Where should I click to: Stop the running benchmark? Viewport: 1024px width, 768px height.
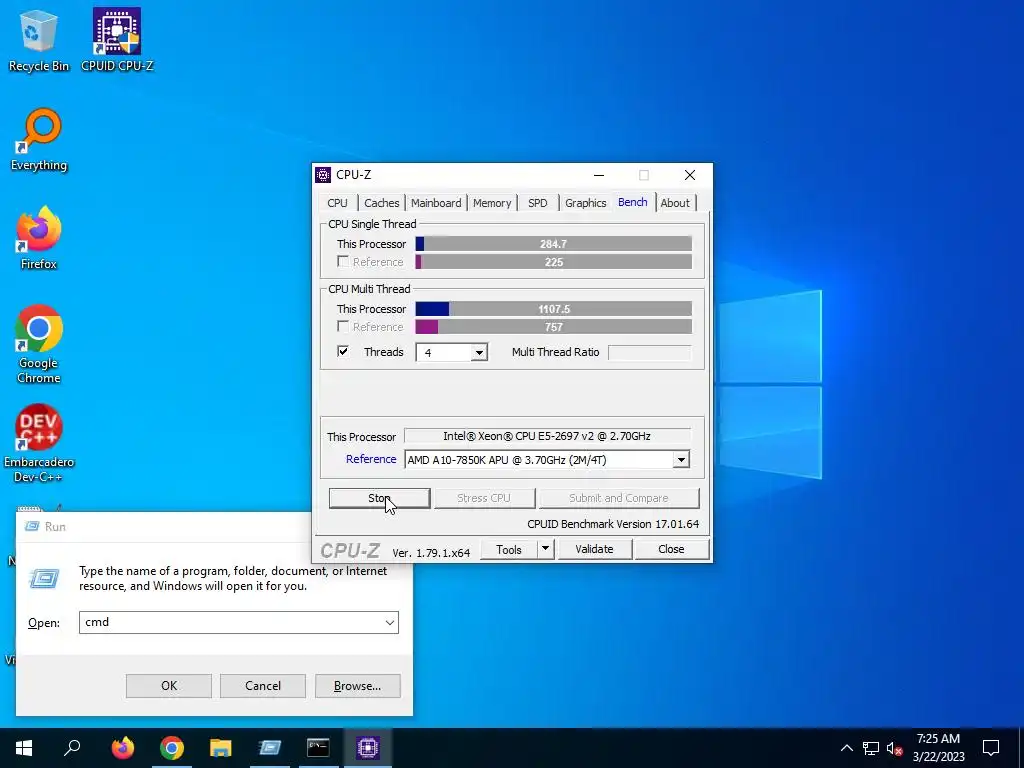click(x=379, y=498)
